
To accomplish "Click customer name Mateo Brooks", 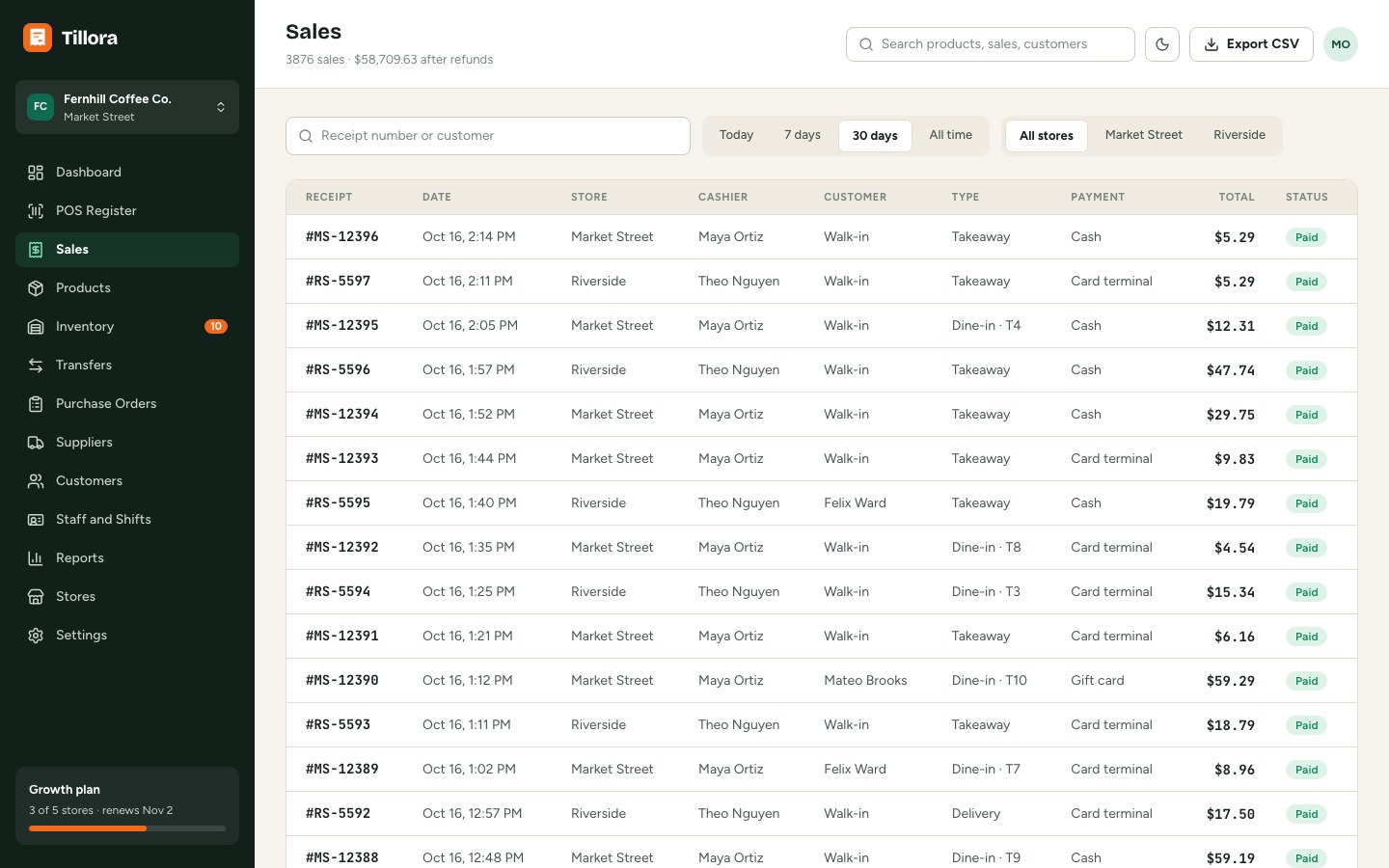I will tap(865, 681).
